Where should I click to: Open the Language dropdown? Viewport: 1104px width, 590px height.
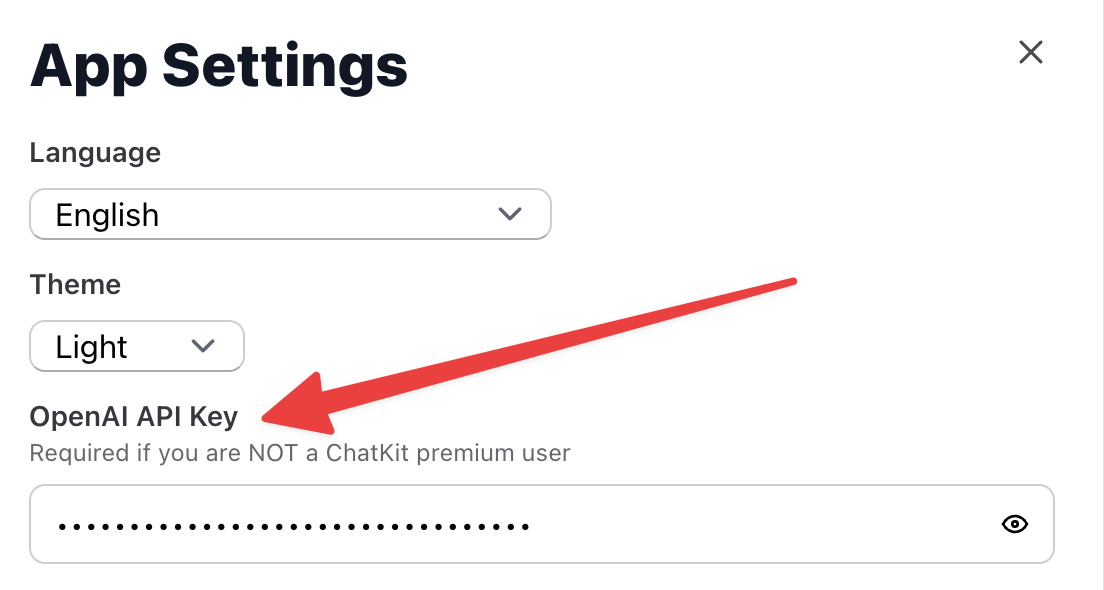[x=290, y=214]
